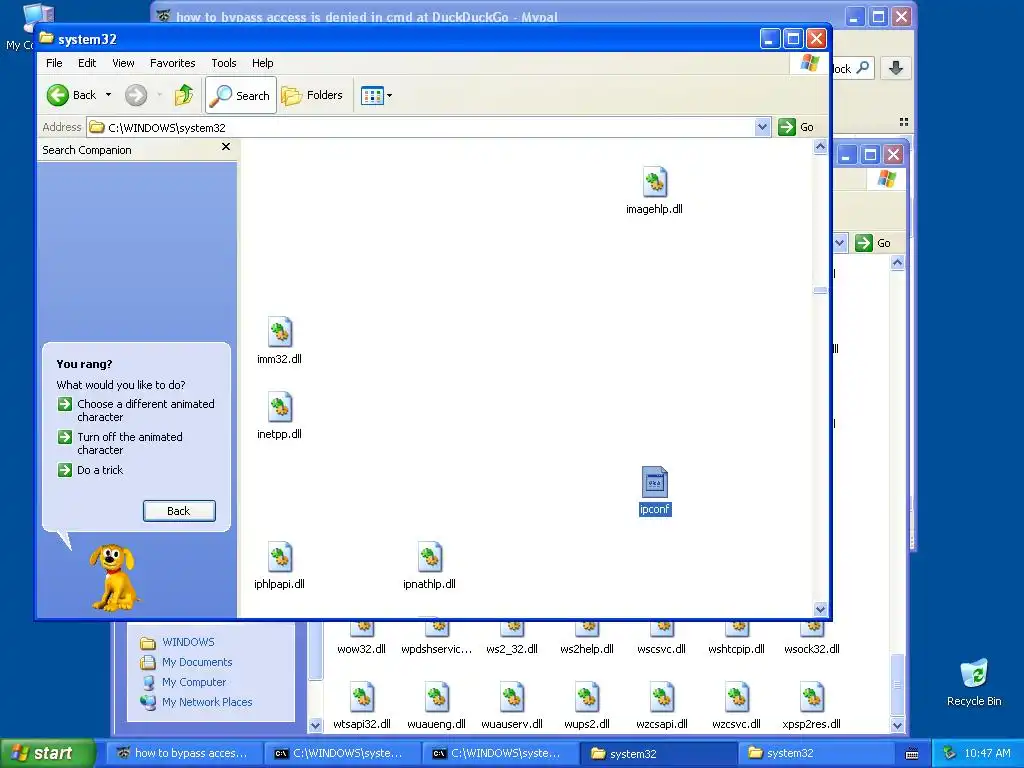Select the imm32.dll file icon
The height and width of the screenshot is (768, 1024).
280,332
